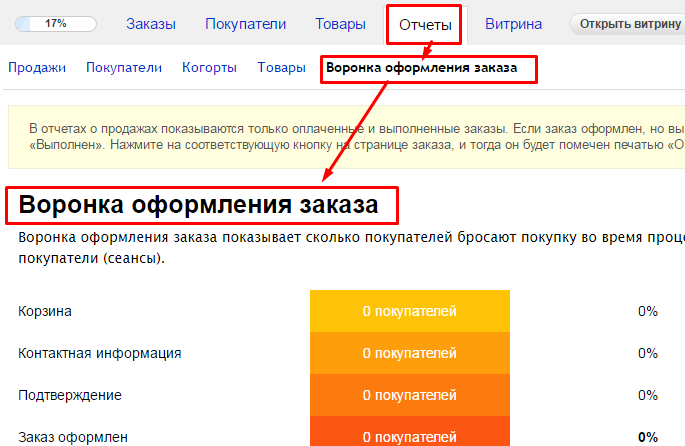
Task: Click the Заказ оформлен funnel bar
Action: click(x=410, y=431)
